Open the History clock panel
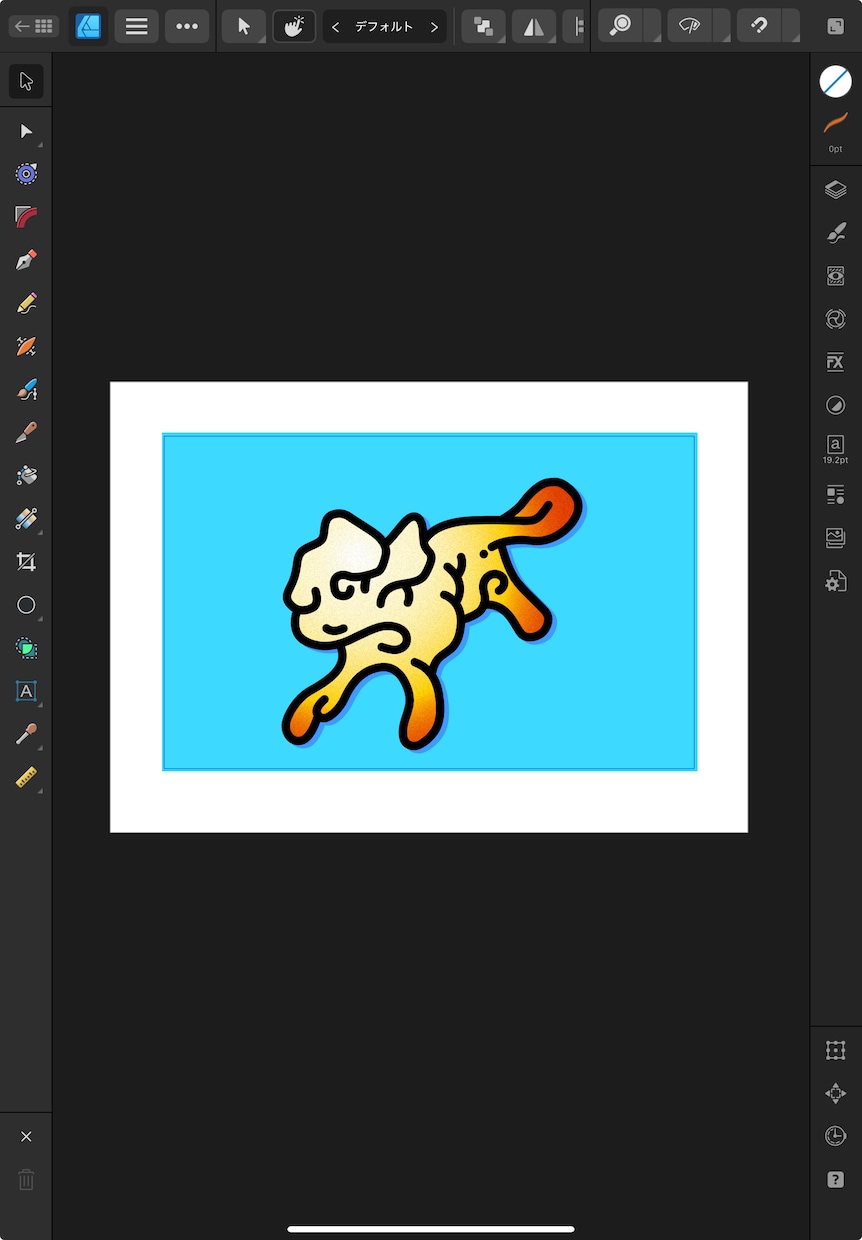862x1240 pixels. (x=836, y=1136)
